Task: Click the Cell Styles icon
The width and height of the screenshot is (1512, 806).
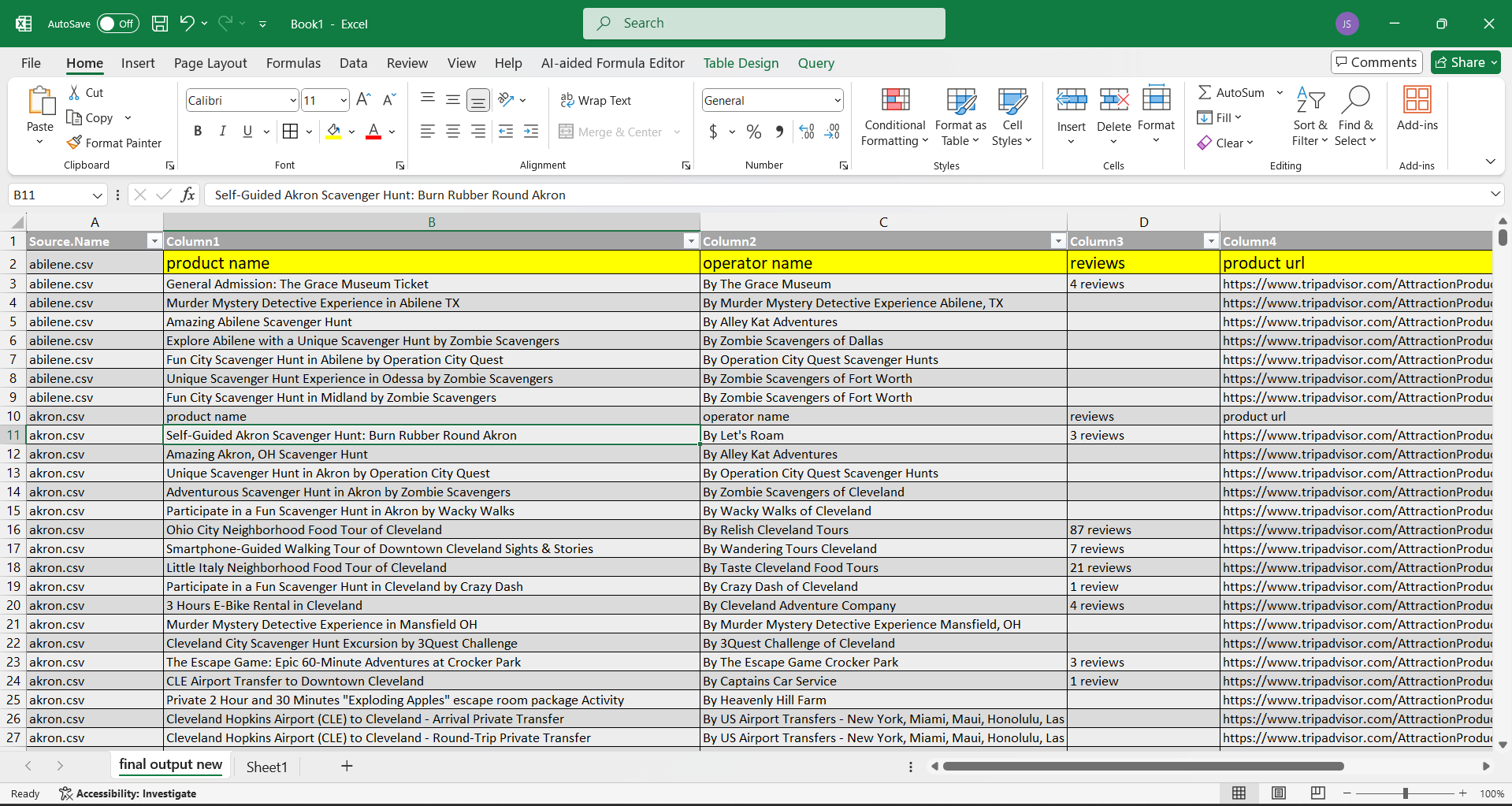Action: pos(1012,99)
